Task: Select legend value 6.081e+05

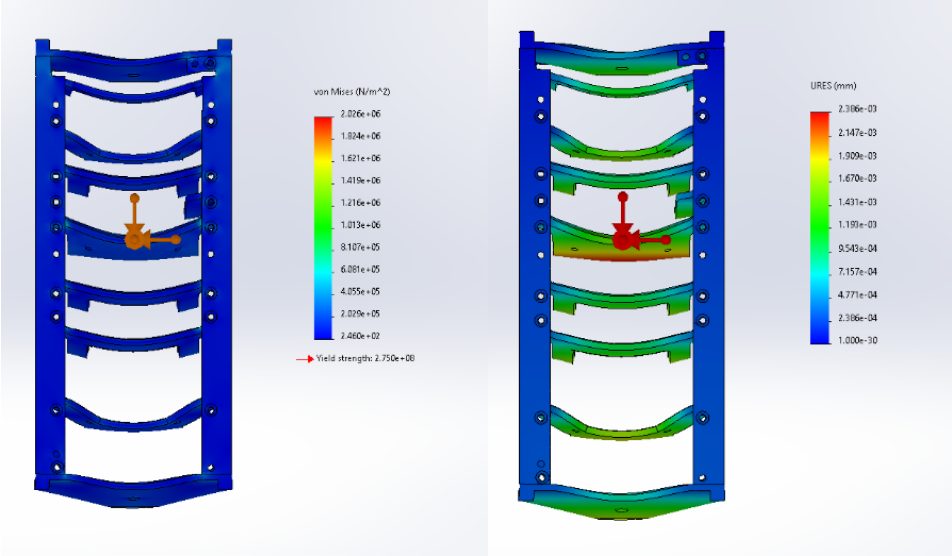Action: coord(361,269)
